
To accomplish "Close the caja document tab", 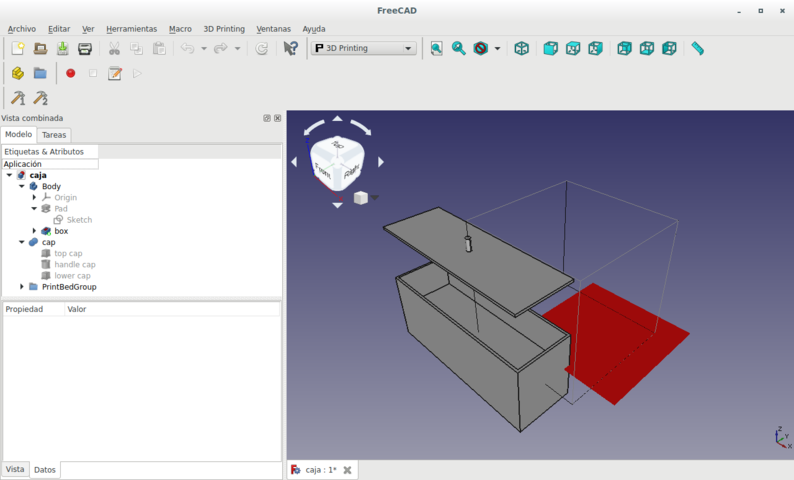I will coord(347,470).
